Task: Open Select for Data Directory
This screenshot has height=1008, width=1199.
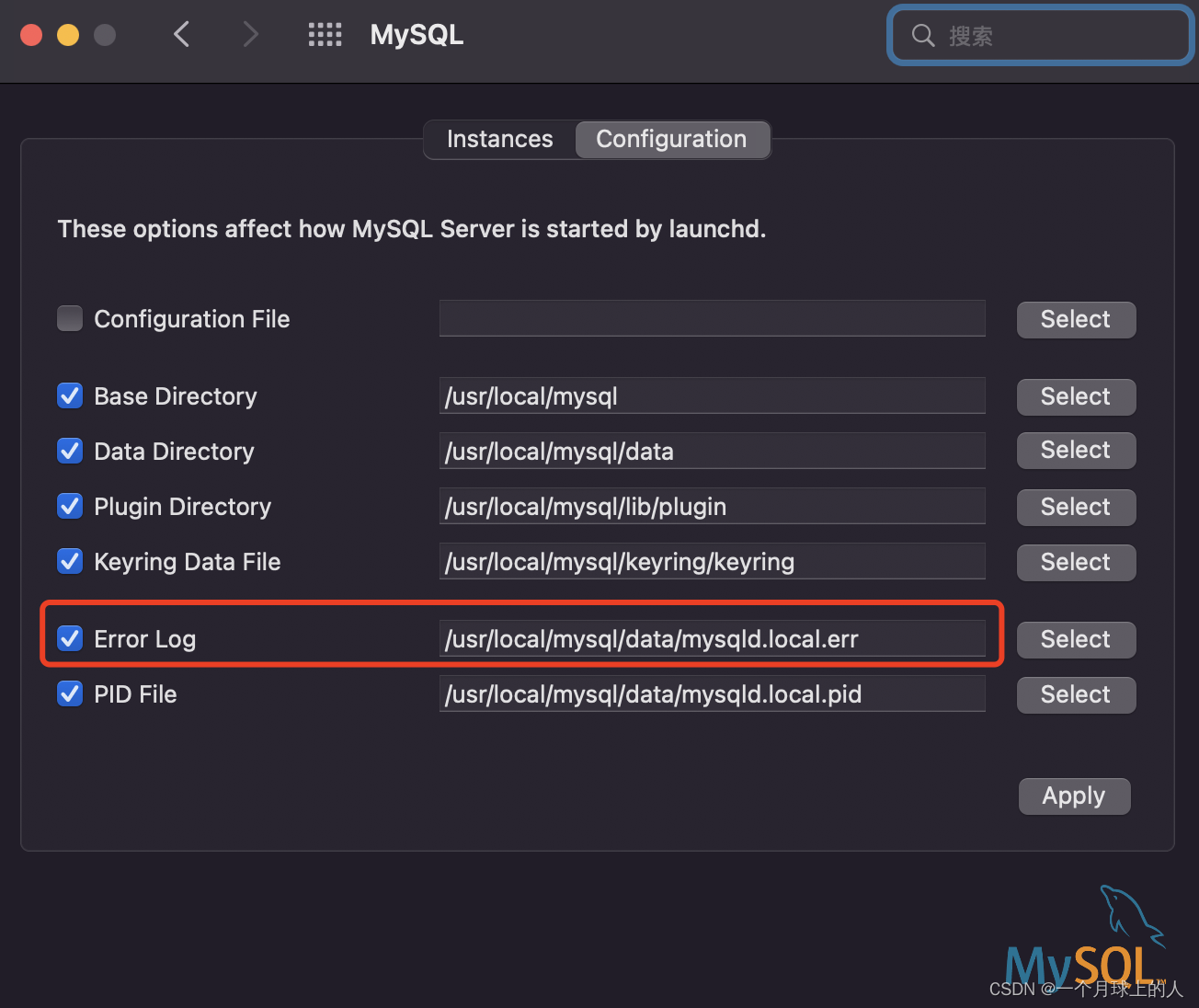Action: [1076, 451]
